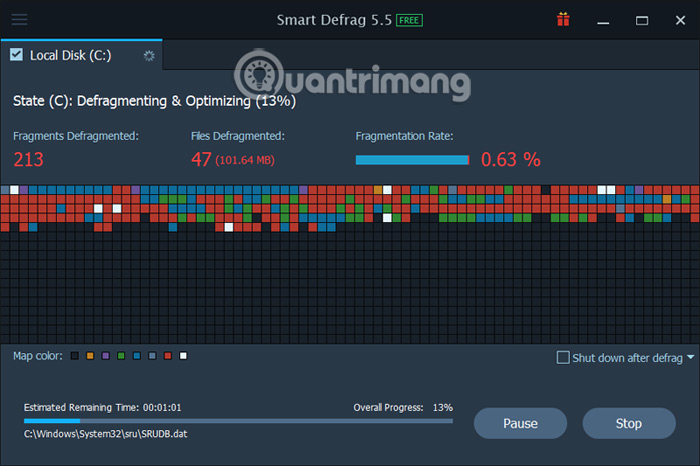Uncheck the Local Disk (C:) checkbox
Image resolution: width=700 pixels, height=466 pixels.
(17, 54)
